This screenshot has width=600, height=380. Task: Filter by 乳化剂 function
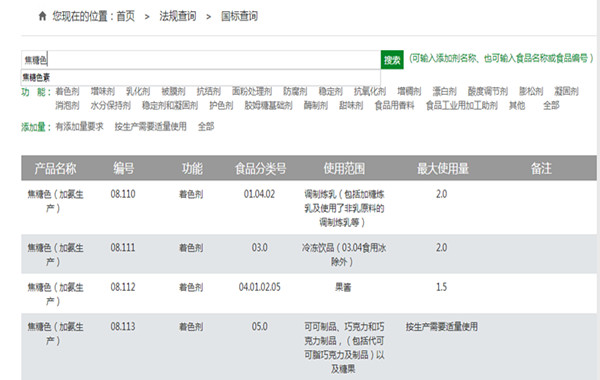(x=138, y=91)
